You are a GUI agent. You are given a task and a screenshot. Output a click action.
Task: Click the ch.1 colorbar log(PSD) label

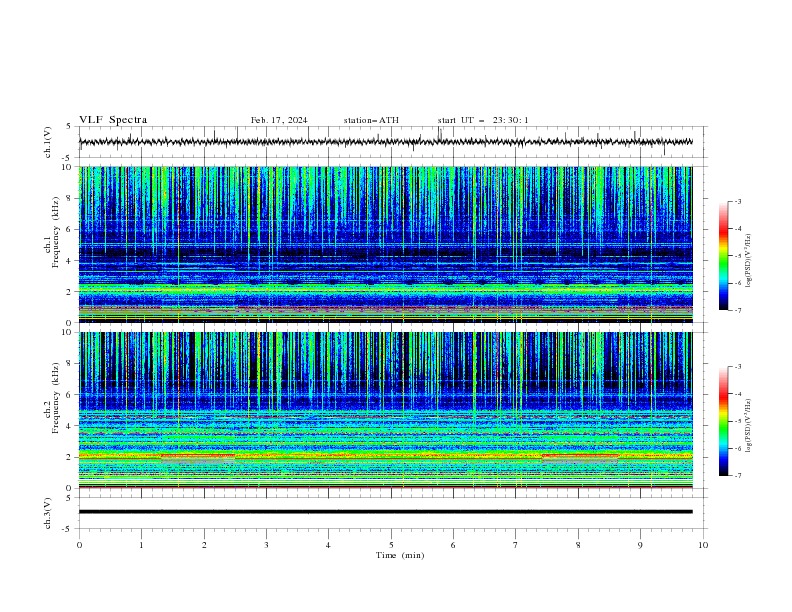(x=748, y=261)
